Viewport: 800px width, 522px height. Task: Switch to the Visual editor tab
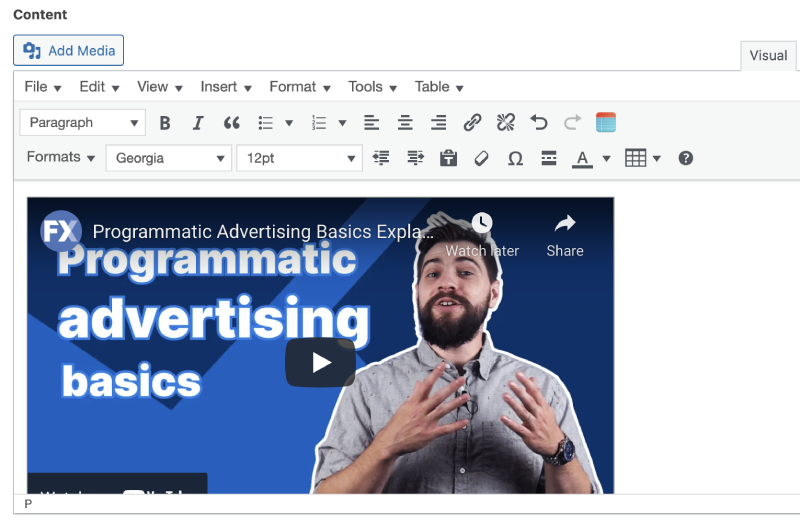click(768, 56)
